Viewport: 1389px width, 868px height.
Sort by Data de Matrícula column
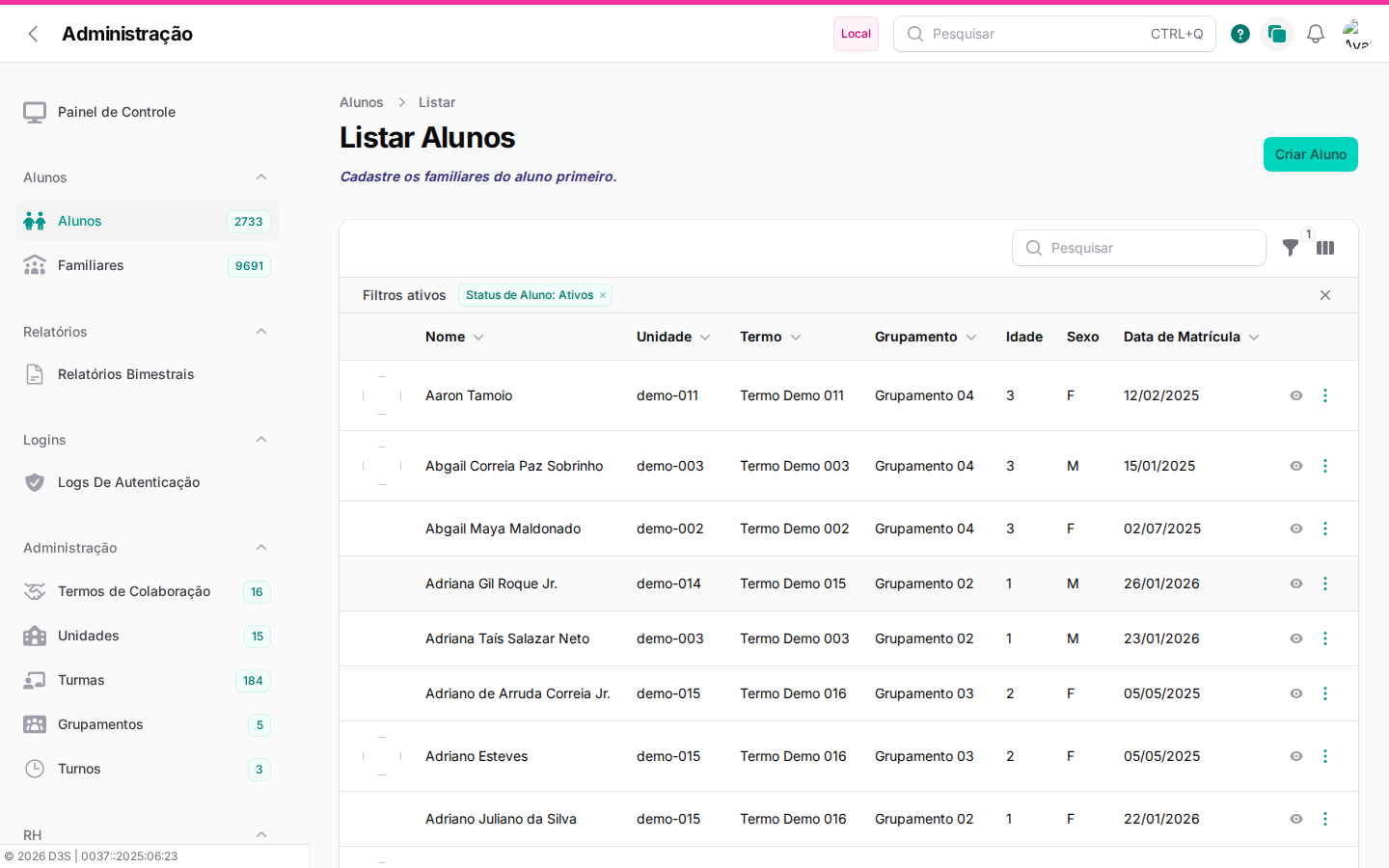pyautogui.click(x=1191, y=337)
